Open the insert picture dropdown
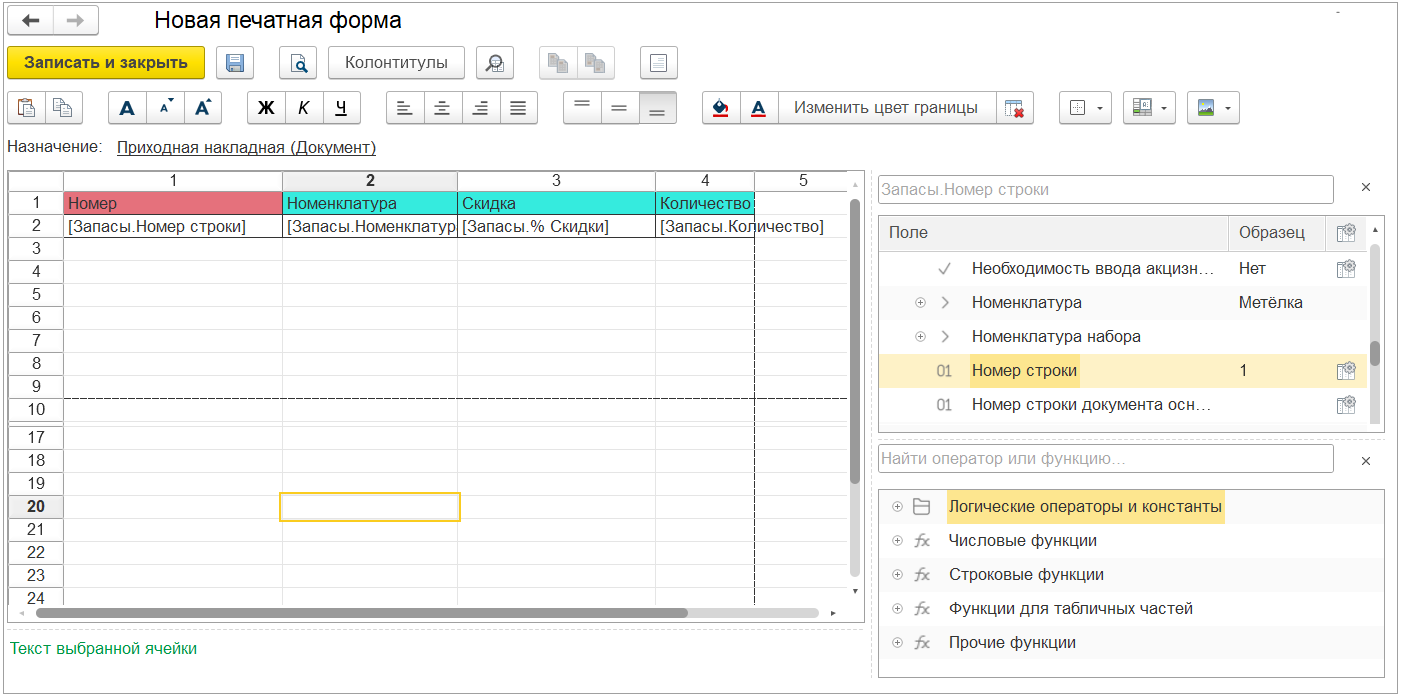The image size is (1410, 694). pyautogui.click(x=1213, y=108)
